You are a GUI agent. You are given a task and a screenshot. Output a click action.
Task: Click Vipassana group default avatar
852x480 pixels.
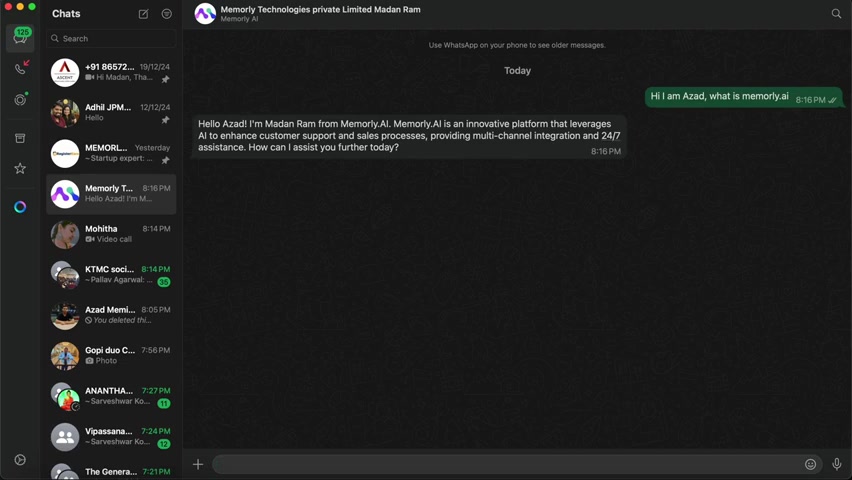65,437
